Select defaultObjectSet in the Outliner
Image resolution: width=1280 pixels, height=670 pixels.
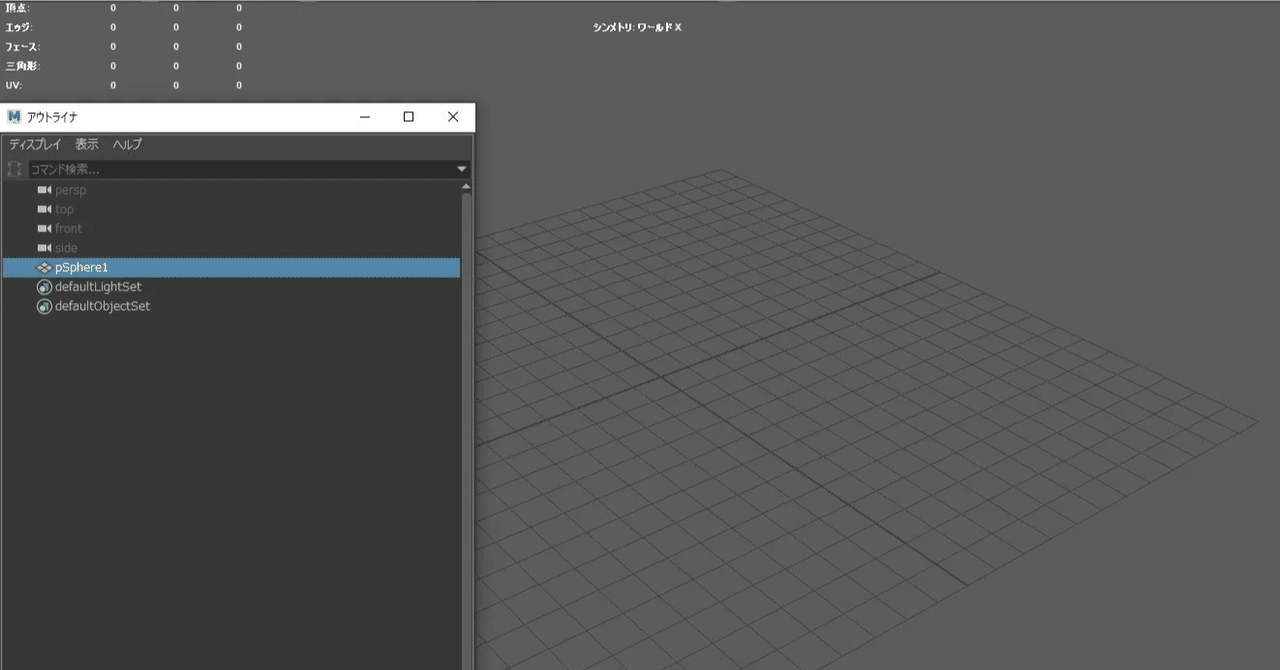102,306
